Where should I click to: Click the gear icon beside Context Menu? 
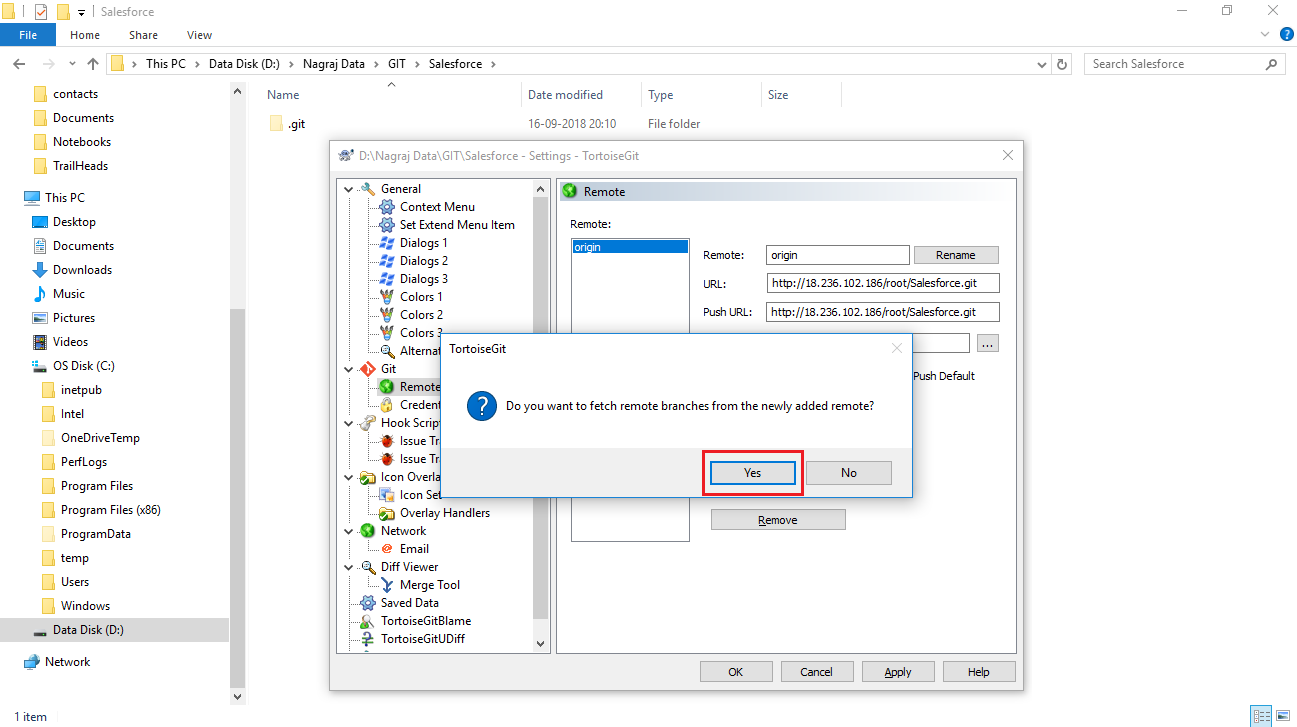[387, 207]
